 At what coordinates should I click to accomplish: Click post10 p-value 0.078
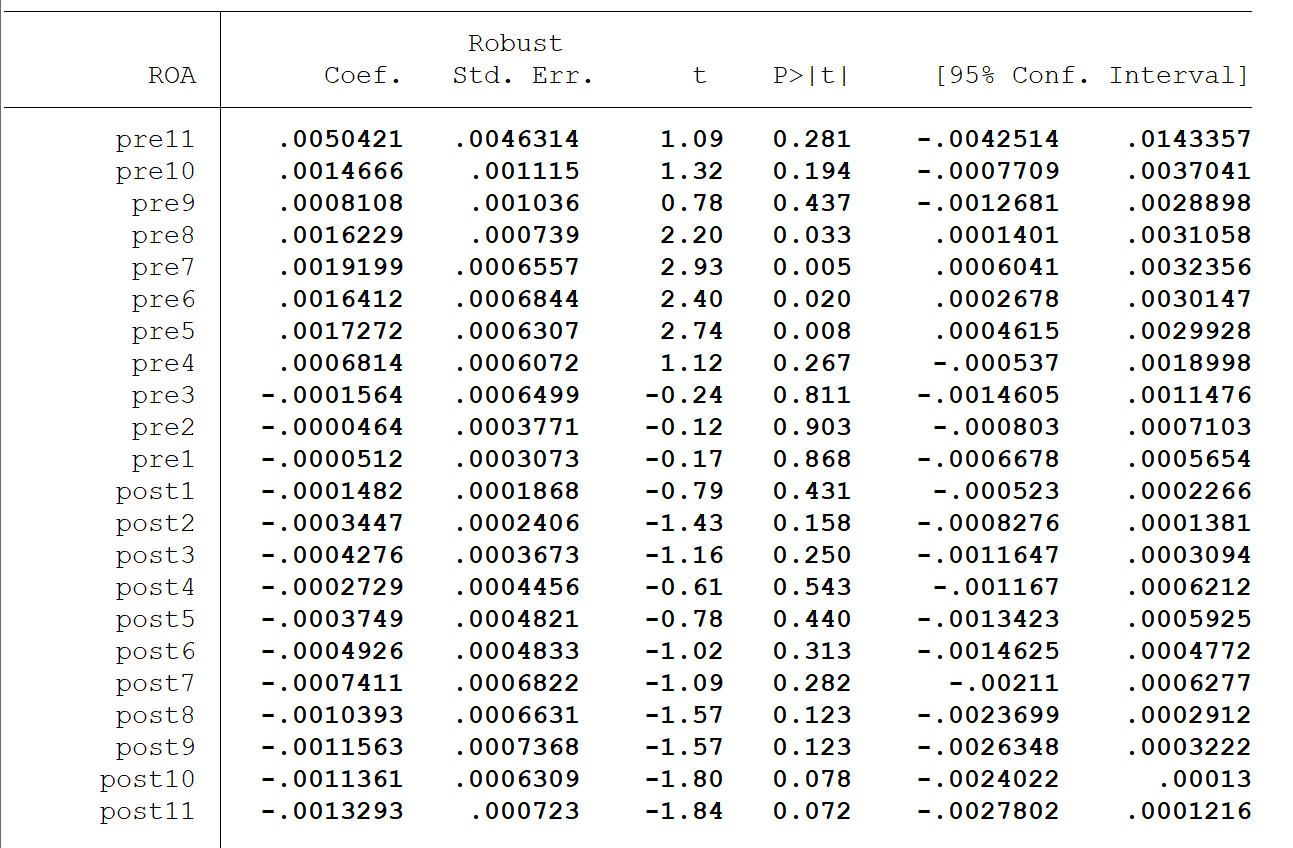click(x=812, y=780)
